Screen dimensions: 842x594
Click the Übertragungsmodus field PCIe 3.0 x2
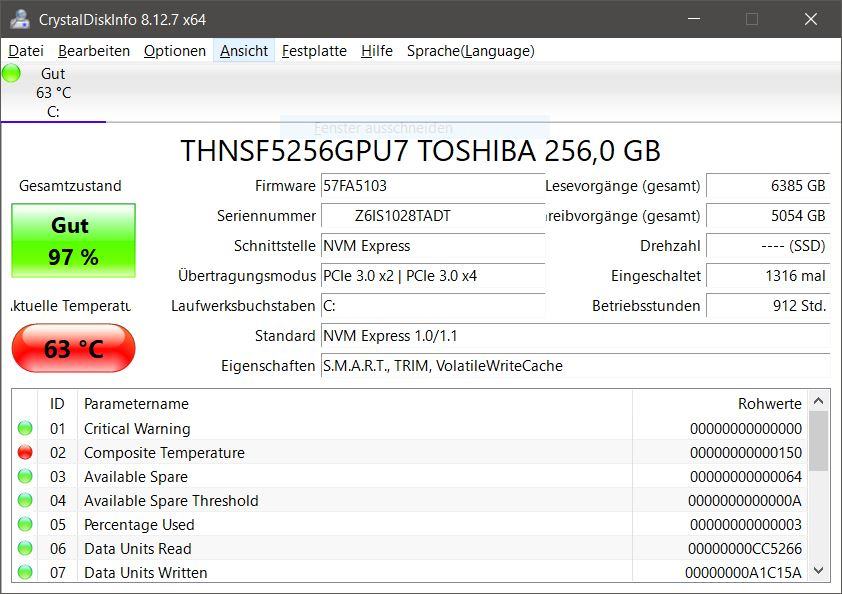(x=433, y=276)
